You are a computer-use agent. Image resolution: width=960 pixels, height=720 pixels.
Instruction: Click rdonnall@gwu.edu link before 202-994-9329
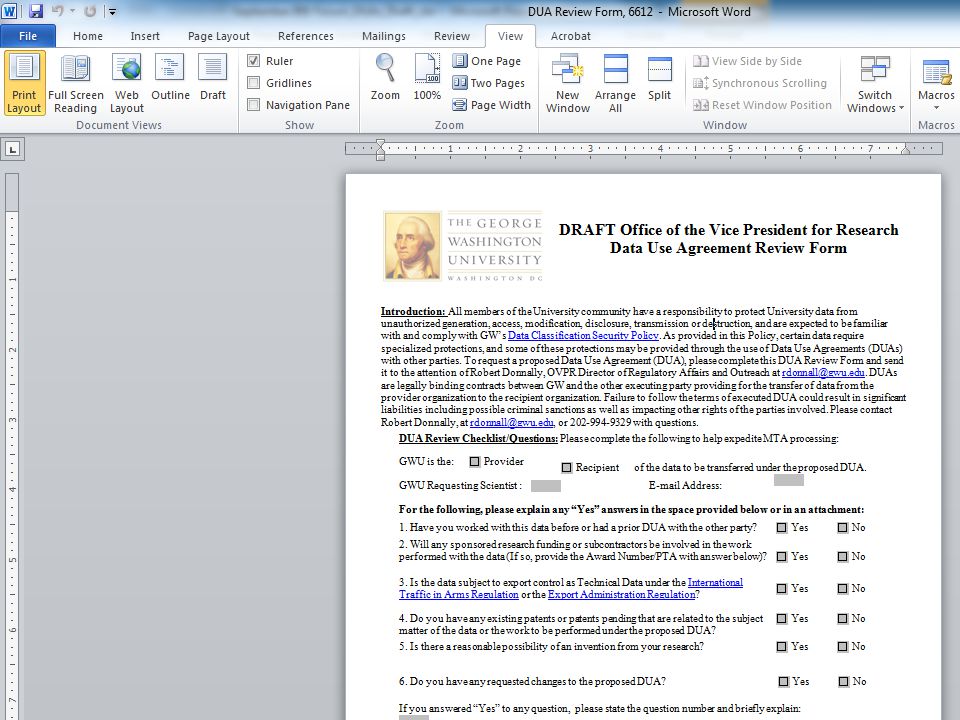511,422
